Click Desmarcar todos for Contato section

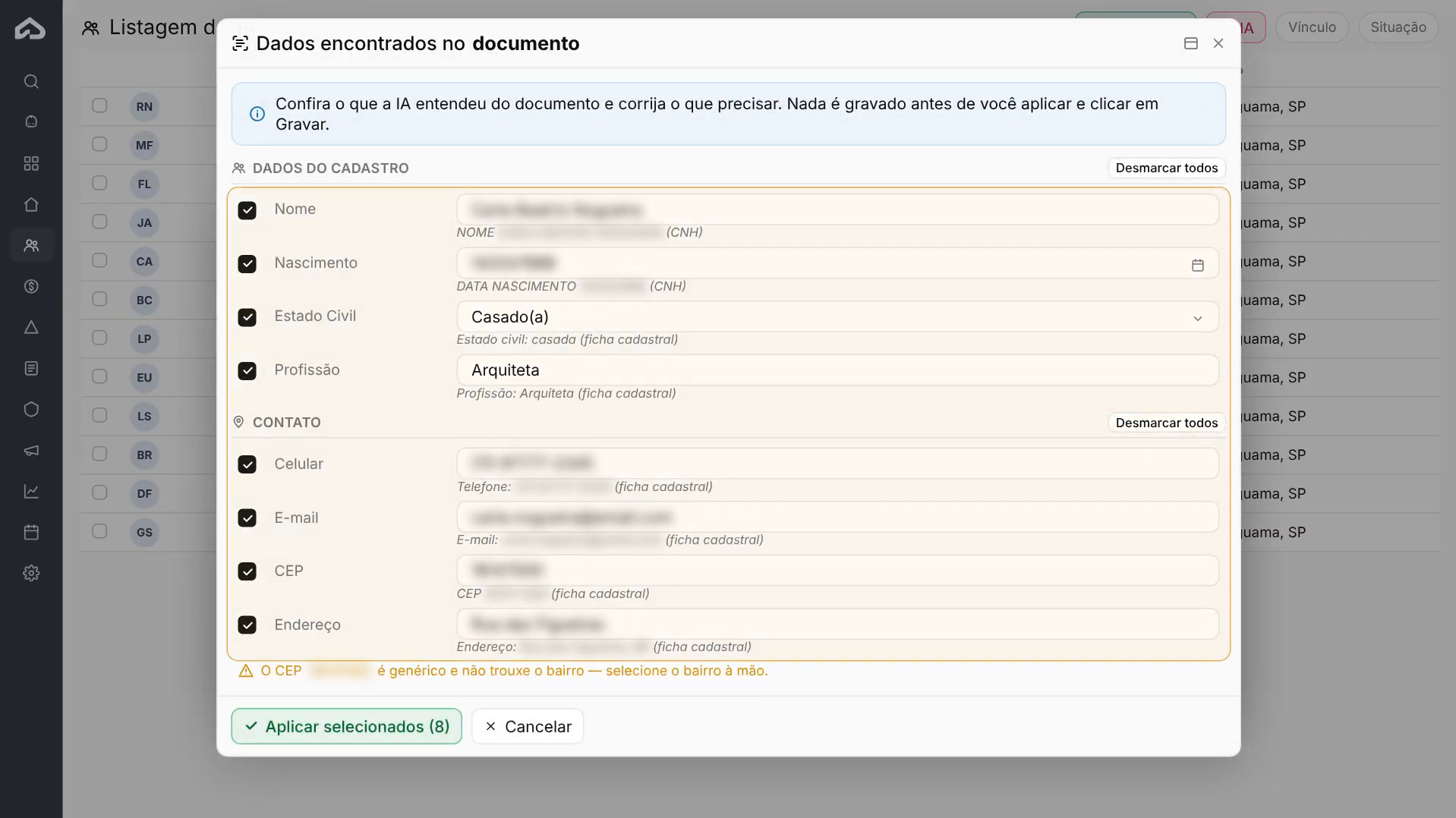coord(1166,423)
